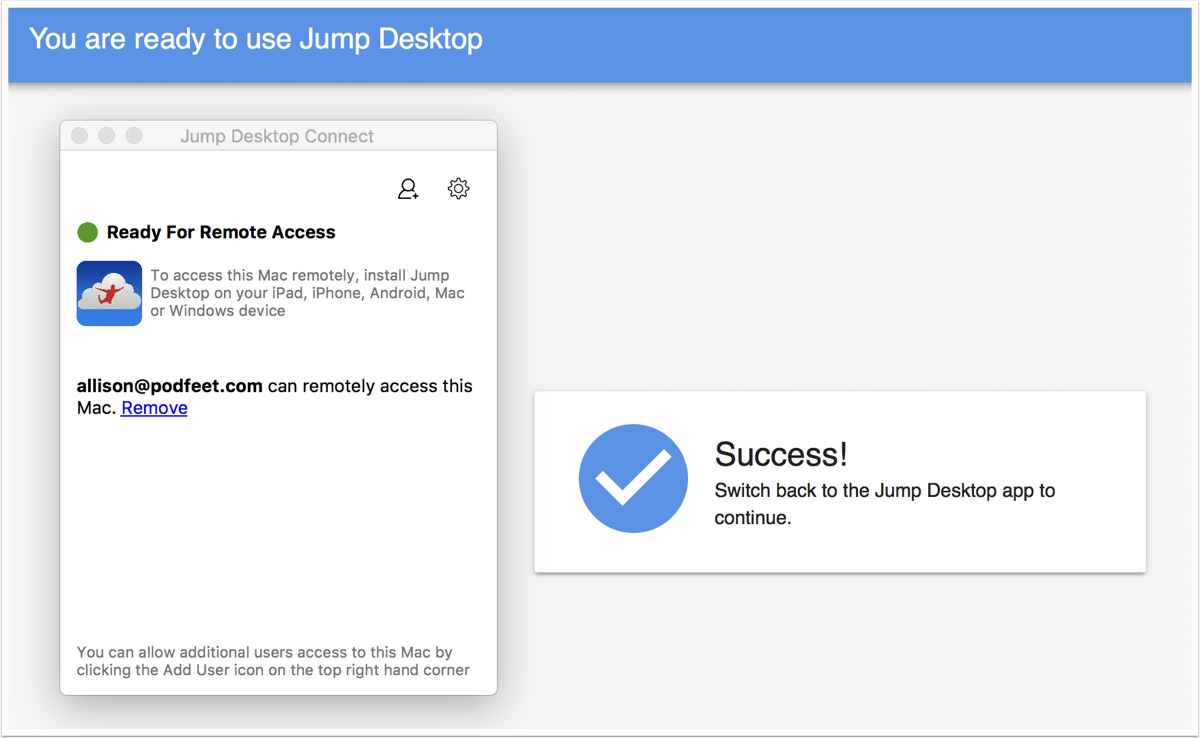This screenshot has width=1200, height=738.
Task: Maximize the Jump Desktop Connect window
Action: [x=134, y=136]
